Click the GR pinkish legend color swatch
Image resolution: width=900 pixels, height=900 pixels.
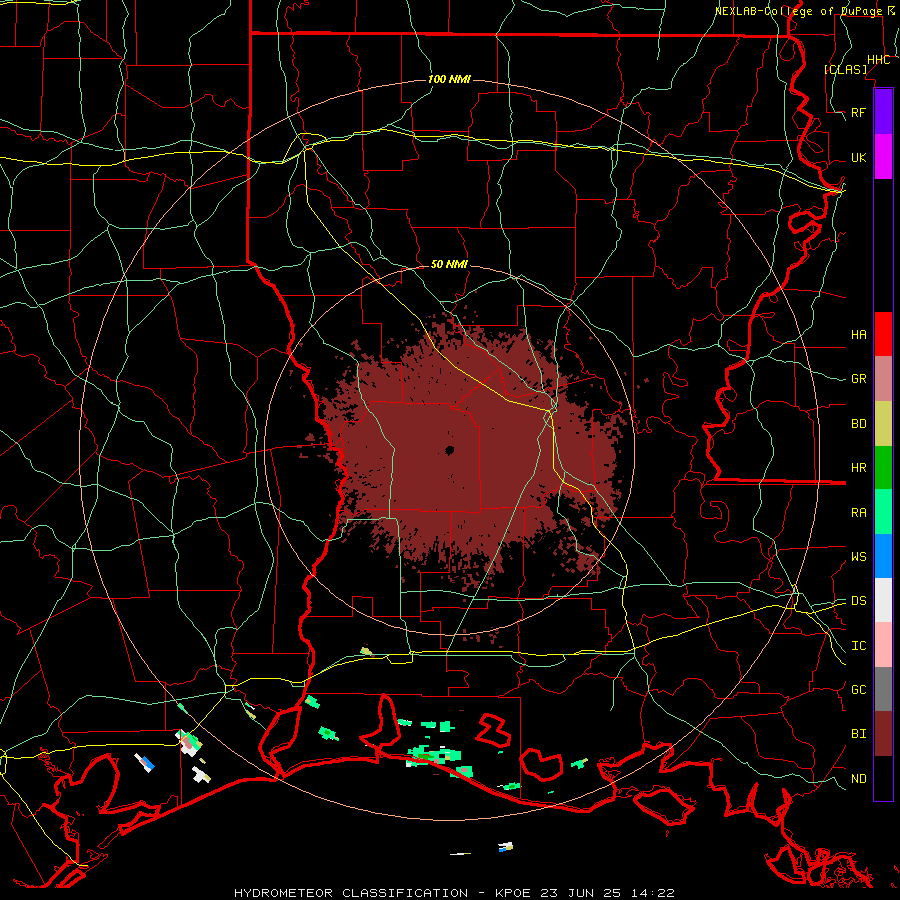click(883, 379)
